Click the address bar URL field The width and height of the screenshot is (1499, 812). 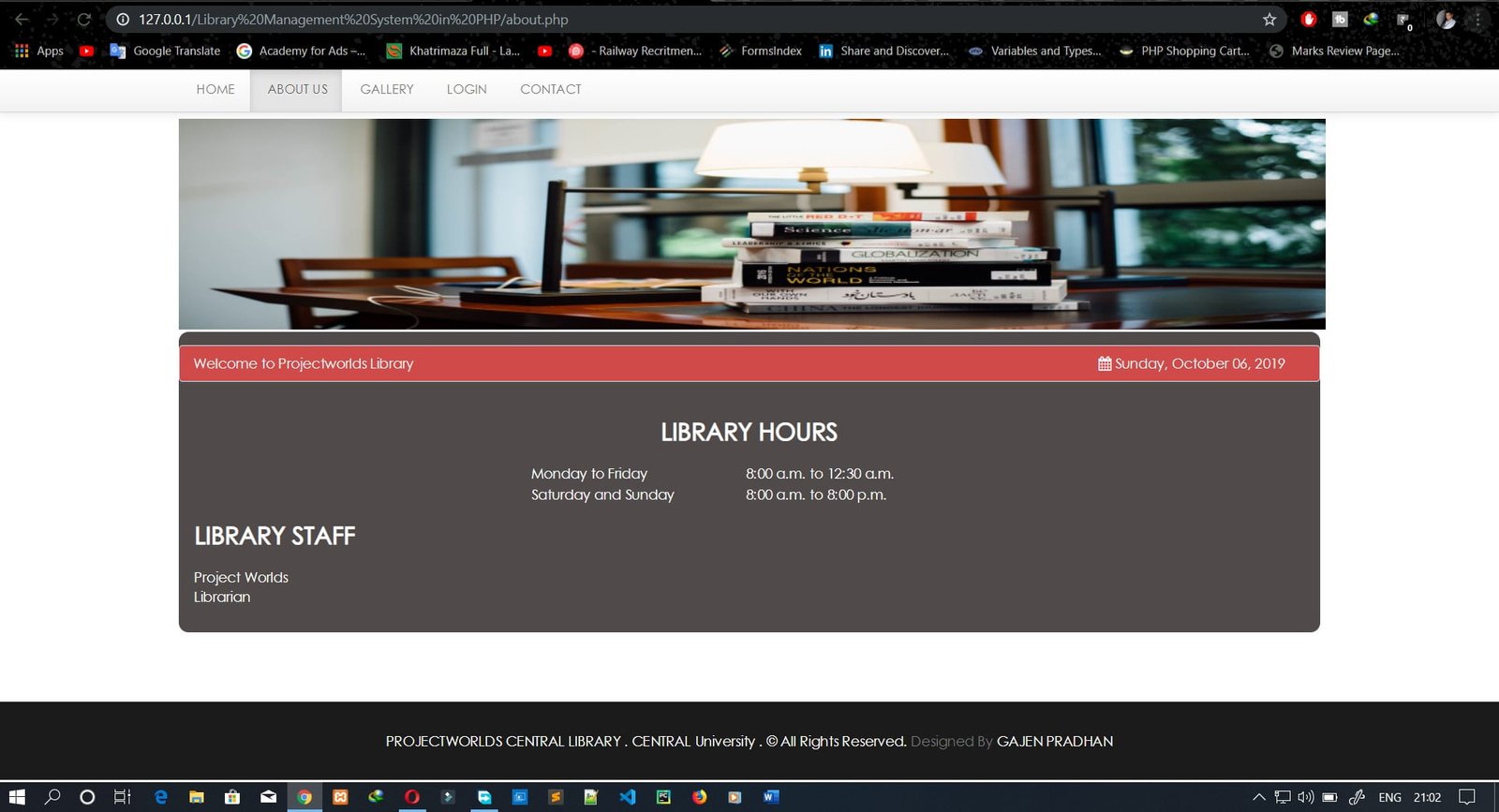[x=656, y=20]
